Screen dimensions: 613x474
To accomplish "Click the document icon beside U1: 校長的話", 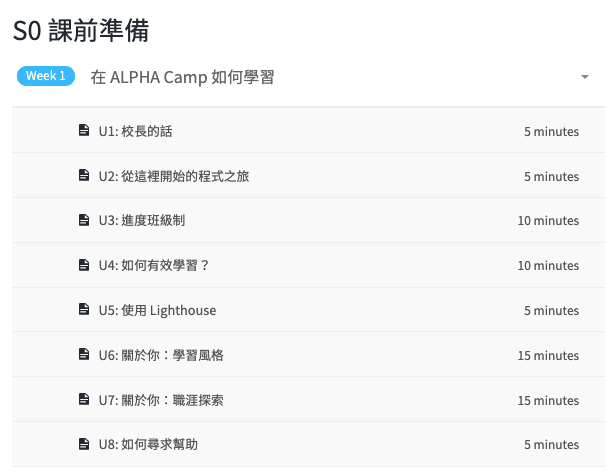I will (x=84, y=130).
